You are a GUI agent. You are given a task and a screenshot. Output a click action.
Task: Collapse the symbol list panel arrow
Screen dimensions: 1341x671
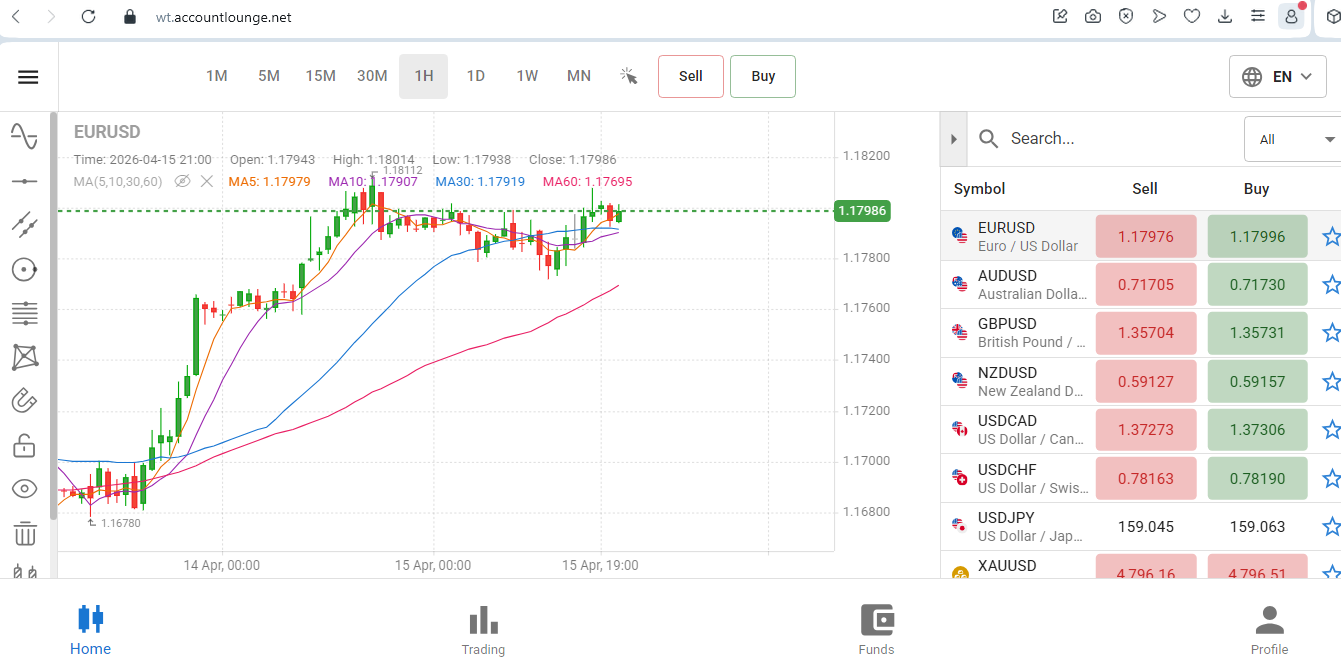[x=953, y=139]
